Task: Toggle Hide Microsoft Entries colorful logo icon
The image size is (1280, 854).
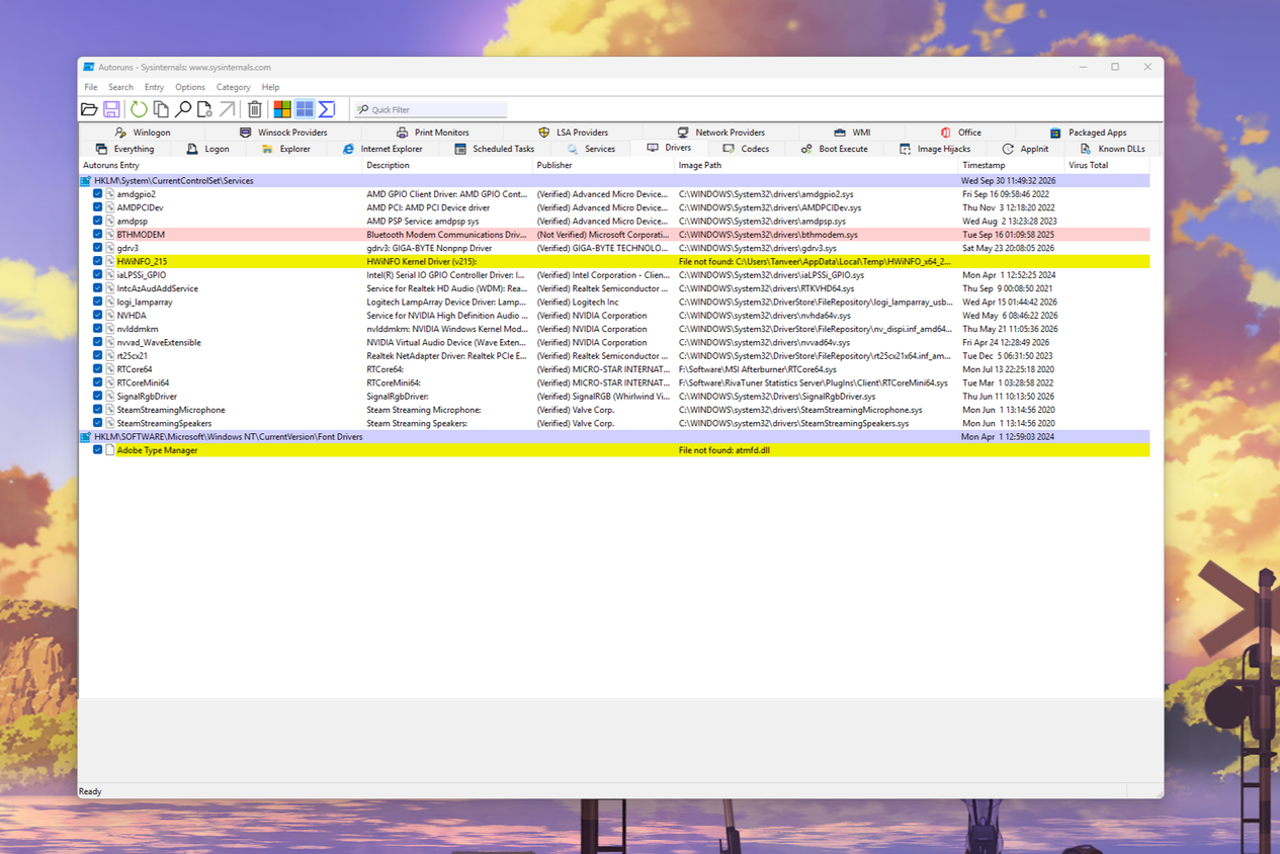Action: coord(282,109)
